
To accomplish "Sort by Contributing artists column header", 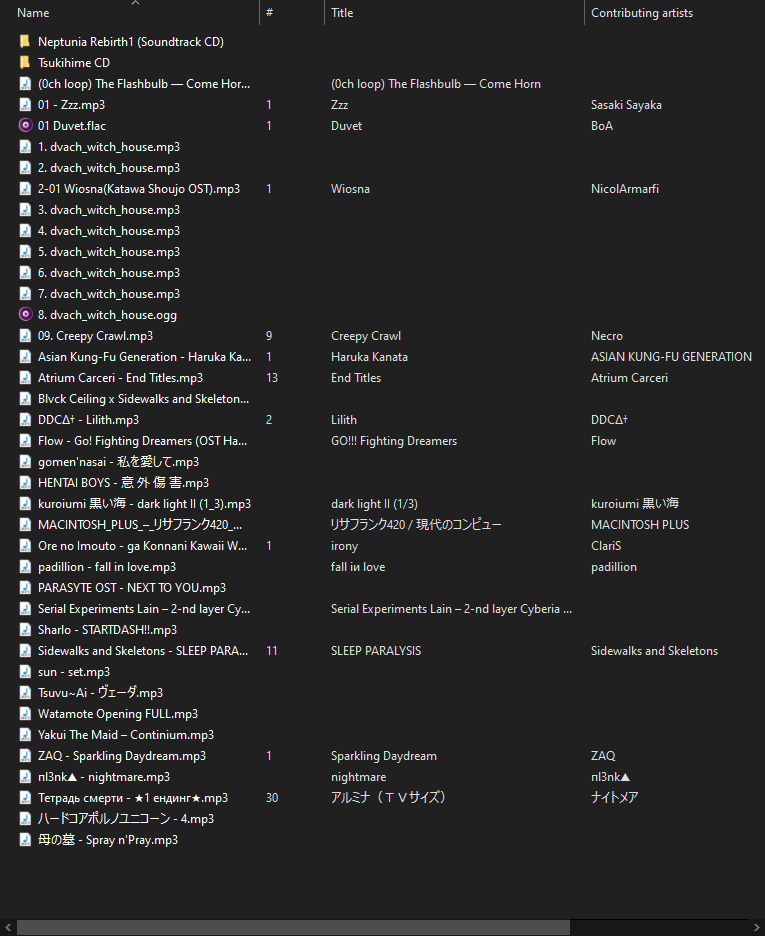I will [642, 13].
